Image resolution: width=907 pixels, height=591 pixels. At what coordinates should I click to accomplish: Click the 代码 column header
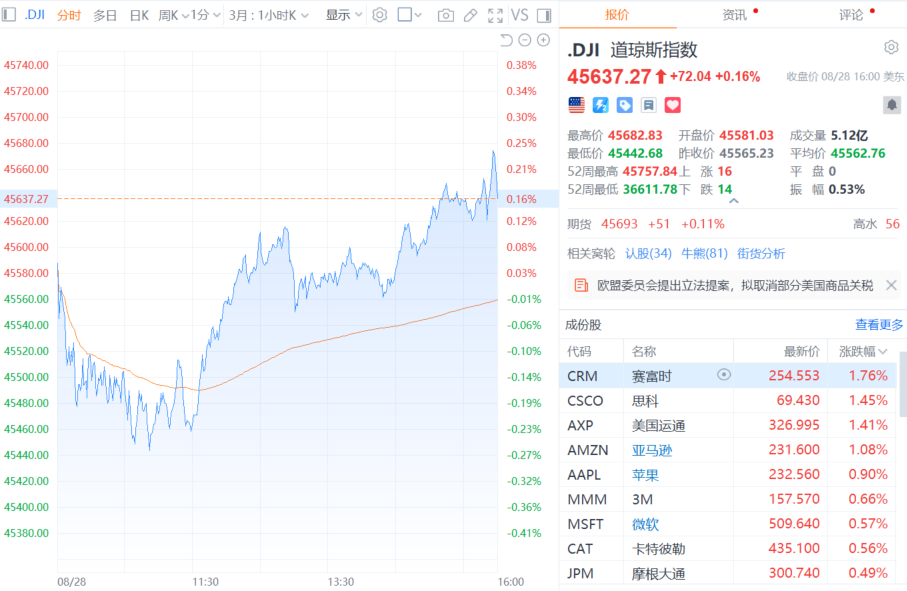(579, 351)
